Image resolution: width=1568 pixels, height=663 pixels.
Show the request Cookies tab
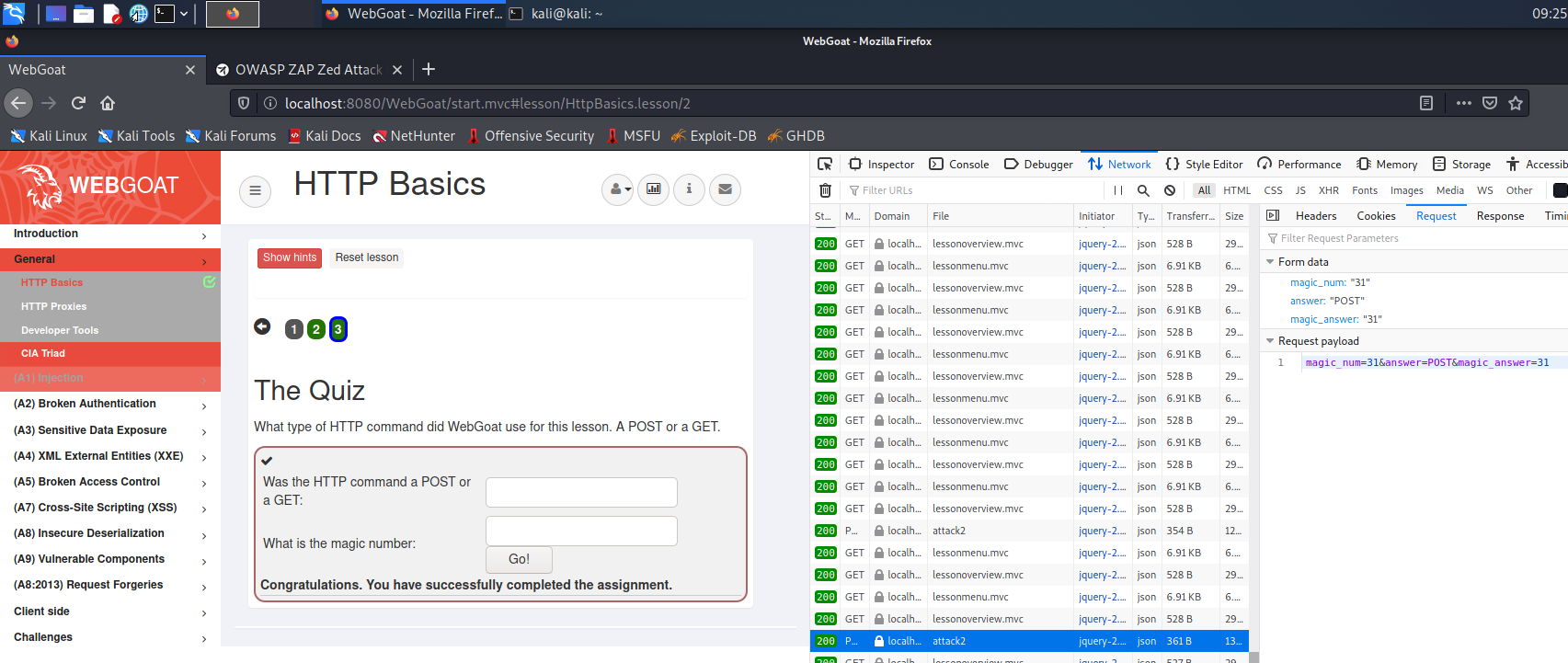(1376, 216)
